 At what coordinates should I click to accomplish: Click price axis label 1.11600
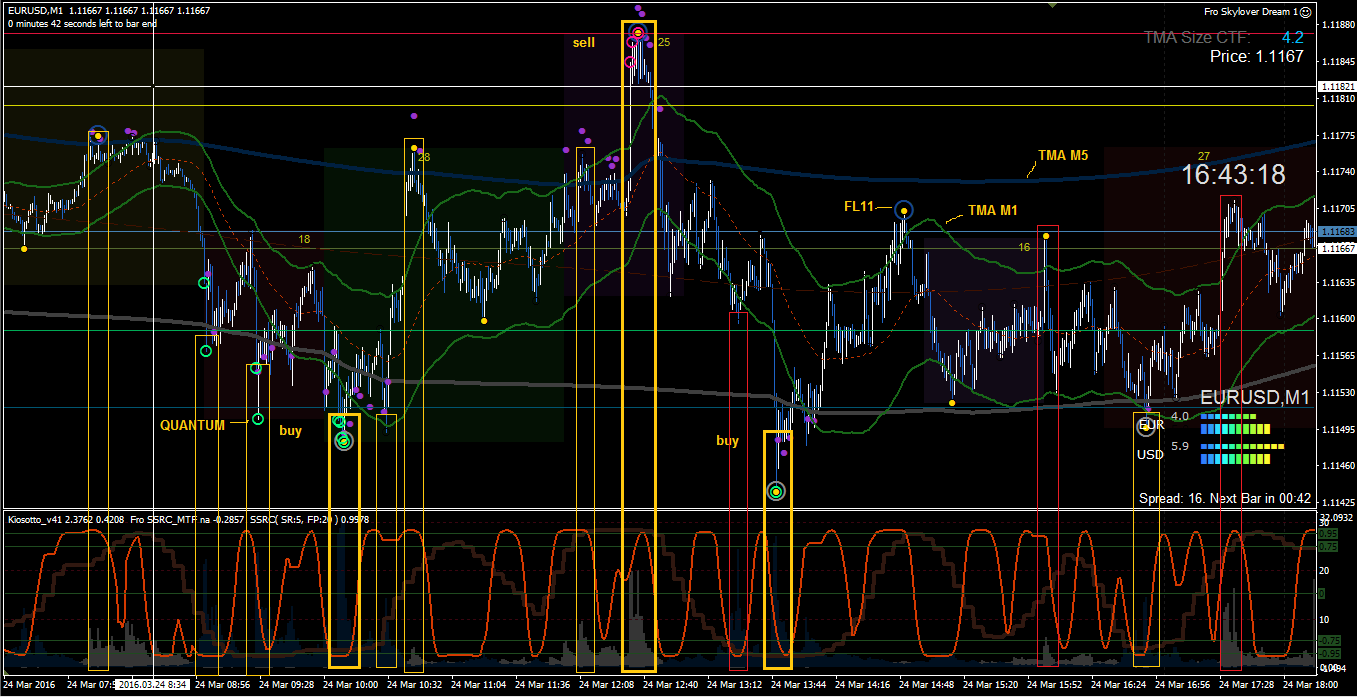pos(1338,319)
